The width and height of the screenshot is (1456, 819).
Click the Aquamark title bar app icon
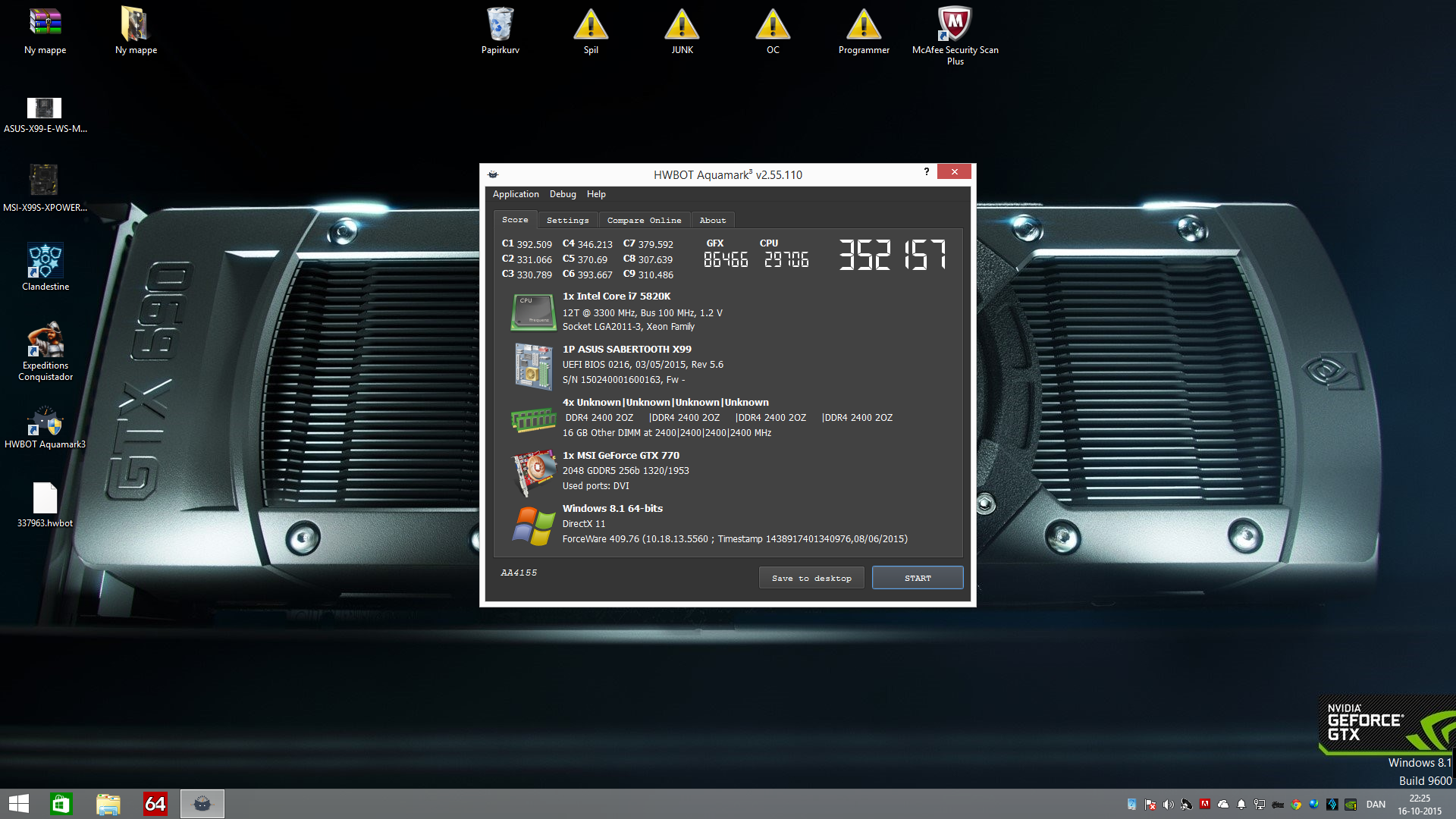pos(493,174)
